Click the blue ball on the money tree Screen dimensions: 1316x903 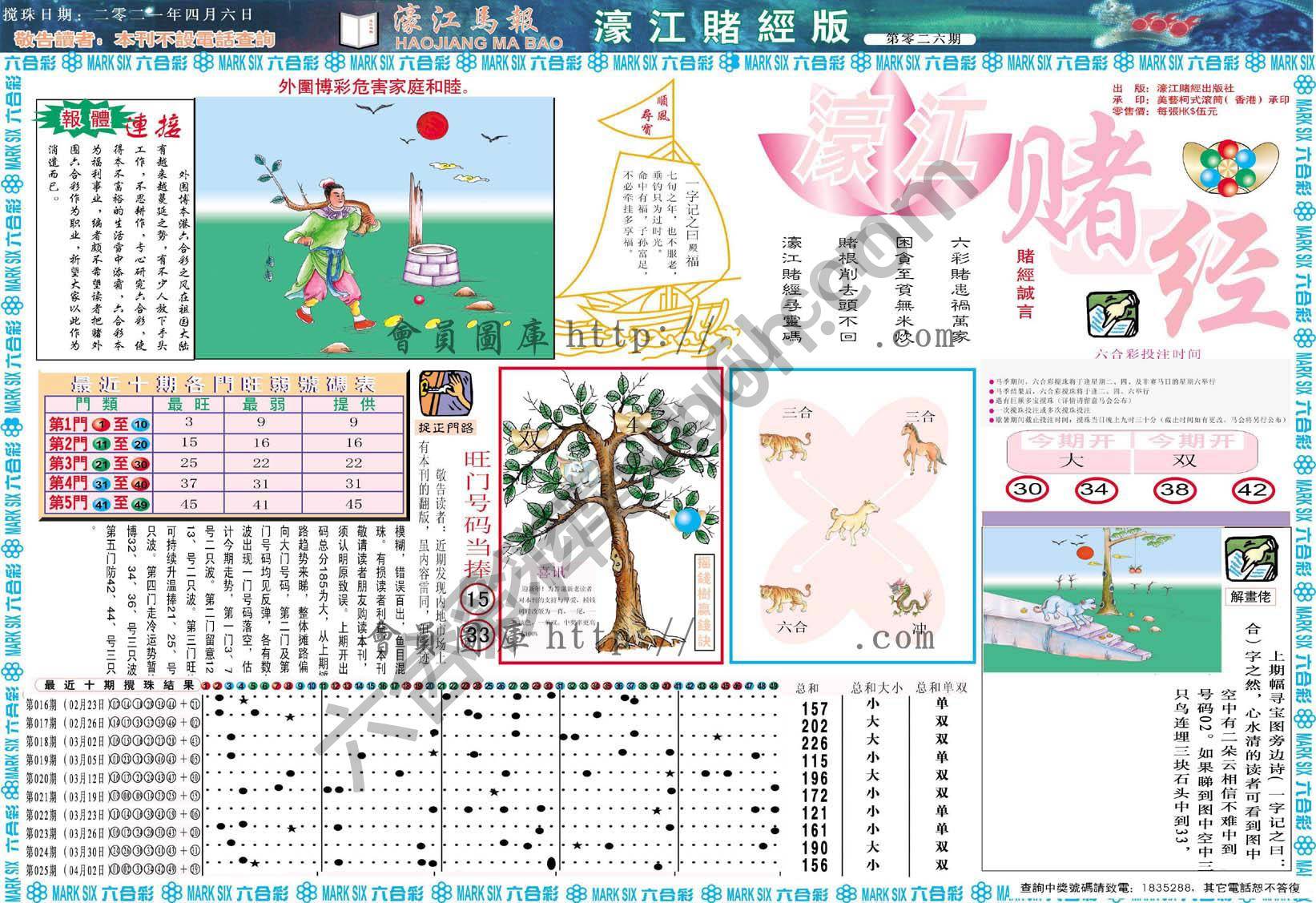pos(687,520)
